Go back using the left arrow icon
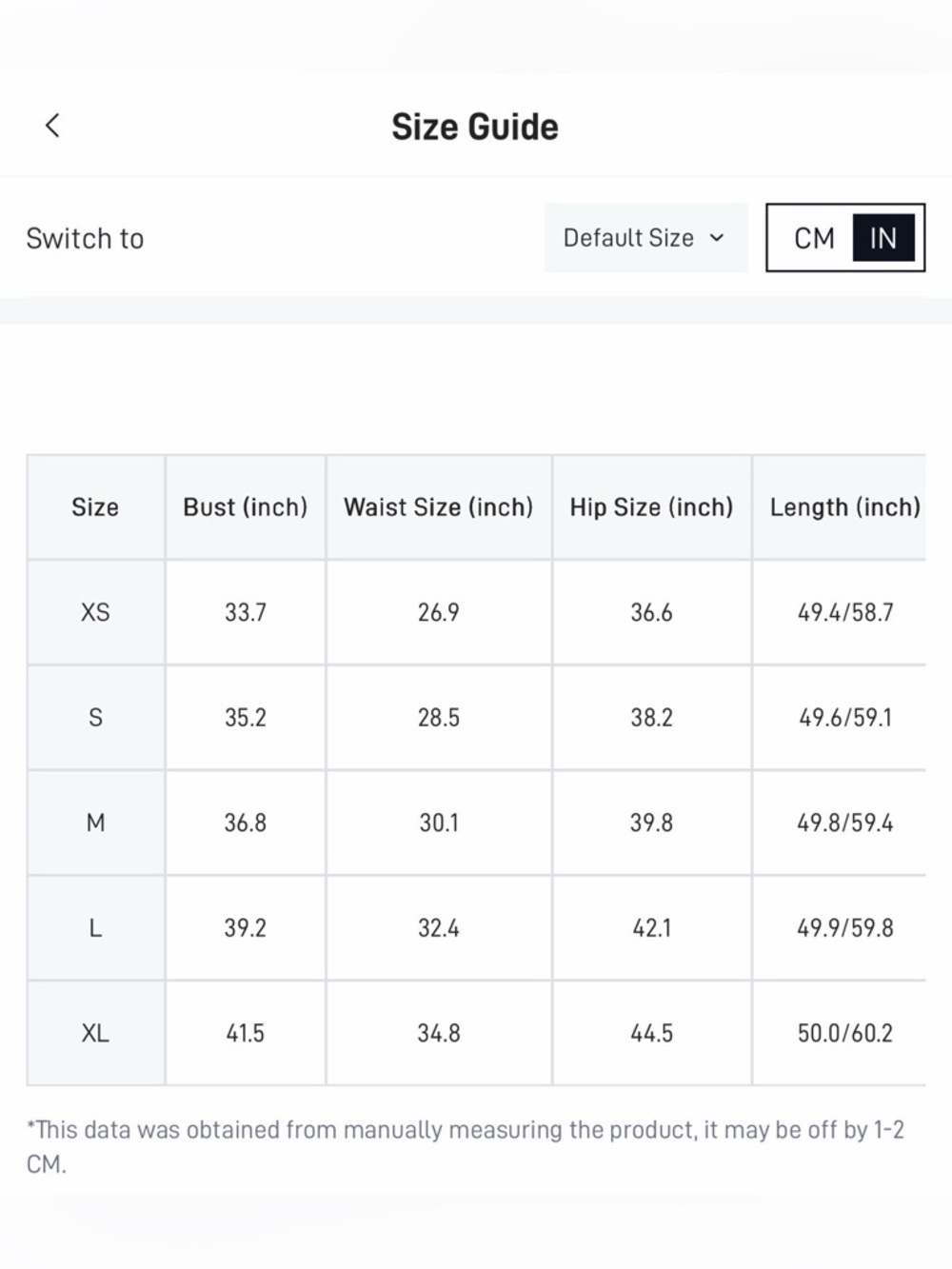The height and width of the screenshot is (1269, 952). click(52, 125)
